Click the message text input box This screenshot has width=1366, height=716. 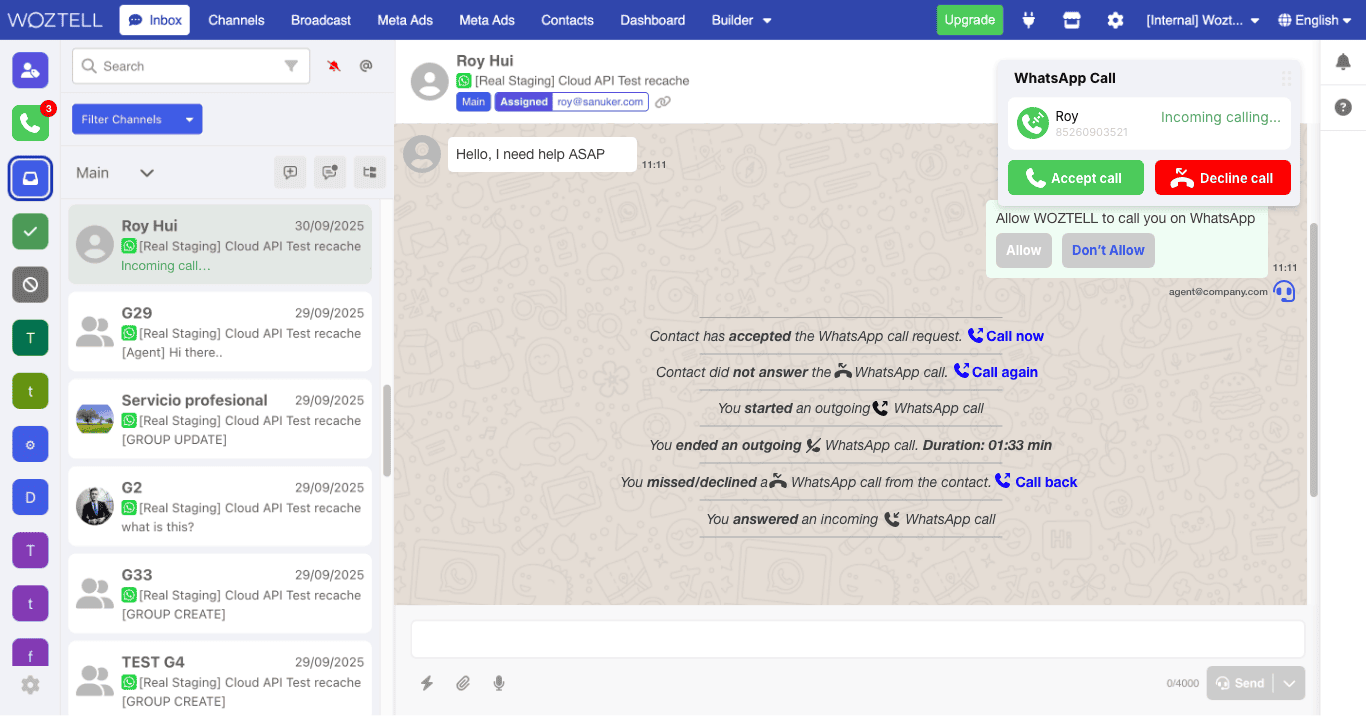(857, 639)
